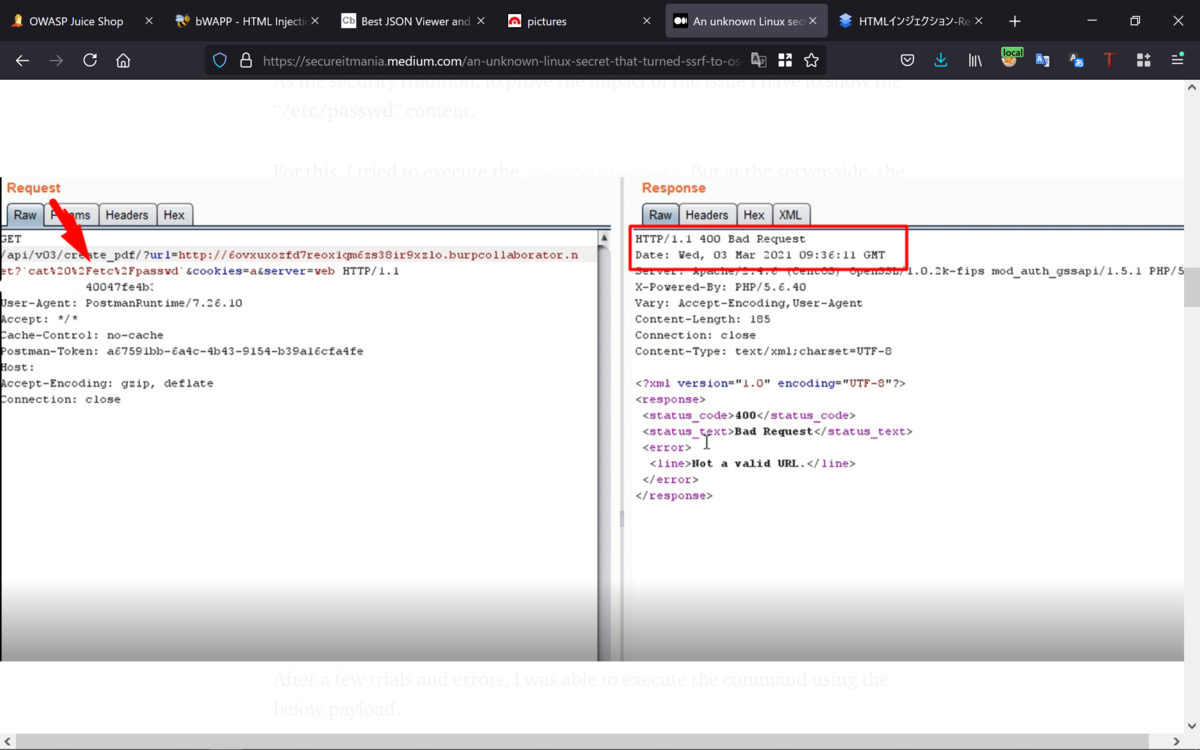
Task: Select Headers tab in Request panel
Action: click(x=127, y=215)
